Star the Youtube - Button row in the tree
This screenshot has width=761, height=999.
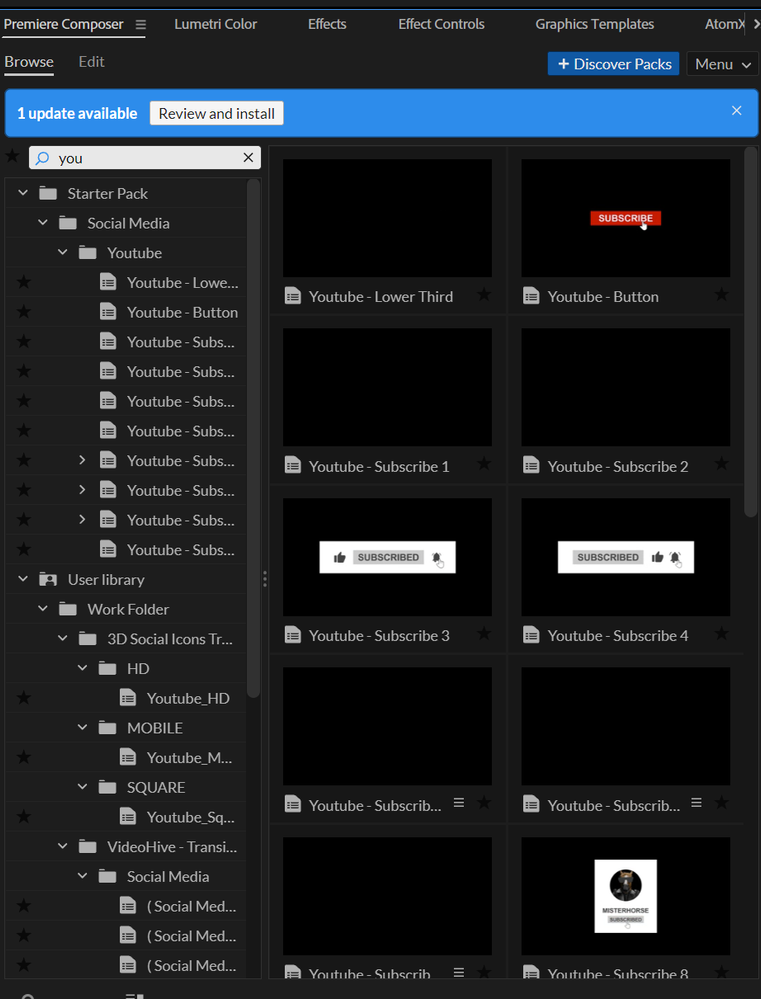[24, 312]
